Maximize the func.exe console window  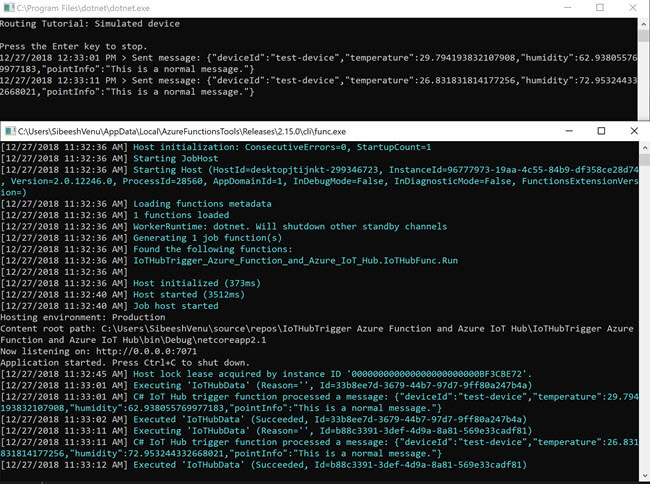click(x=601, y=131)
